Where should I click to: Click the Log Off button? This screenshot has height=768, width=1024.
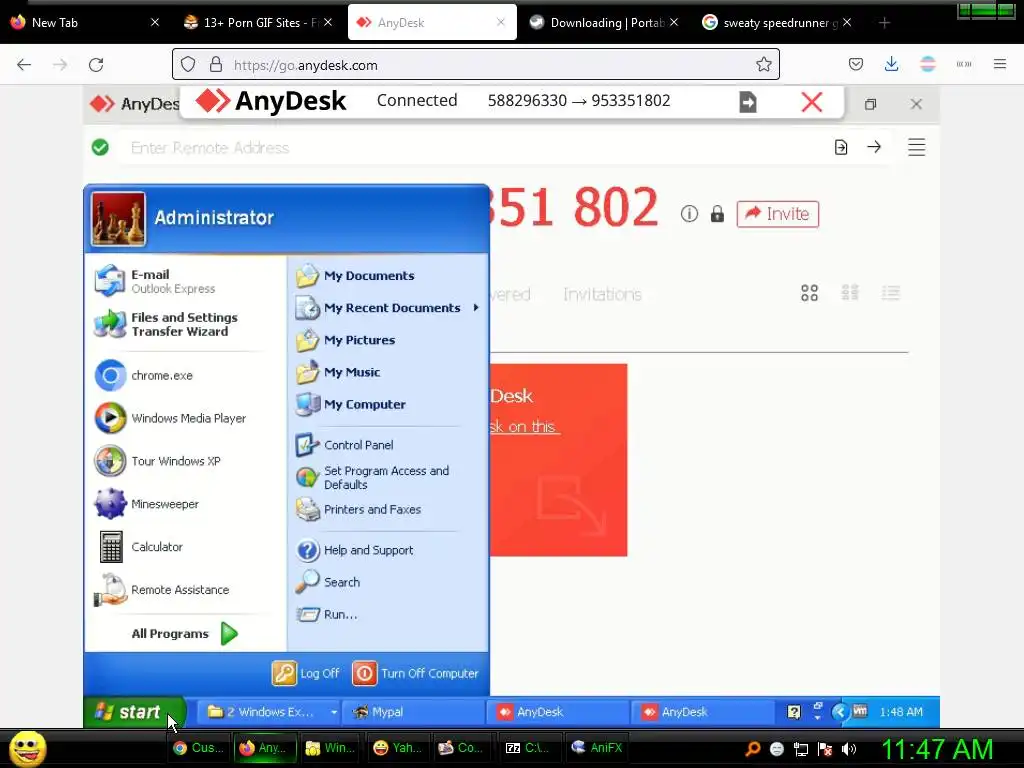click(306, 673)
